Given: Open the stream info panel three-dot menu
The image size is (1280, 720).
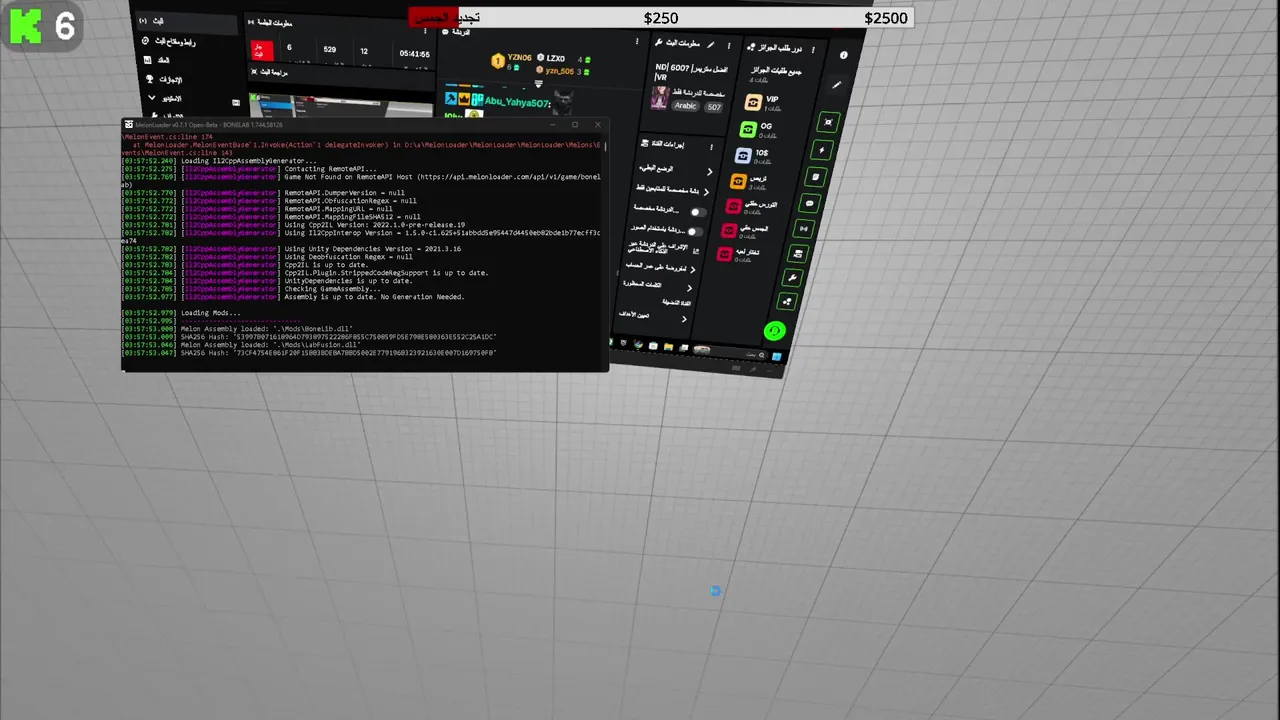Looking at the screenshot, I should [729, 45].
